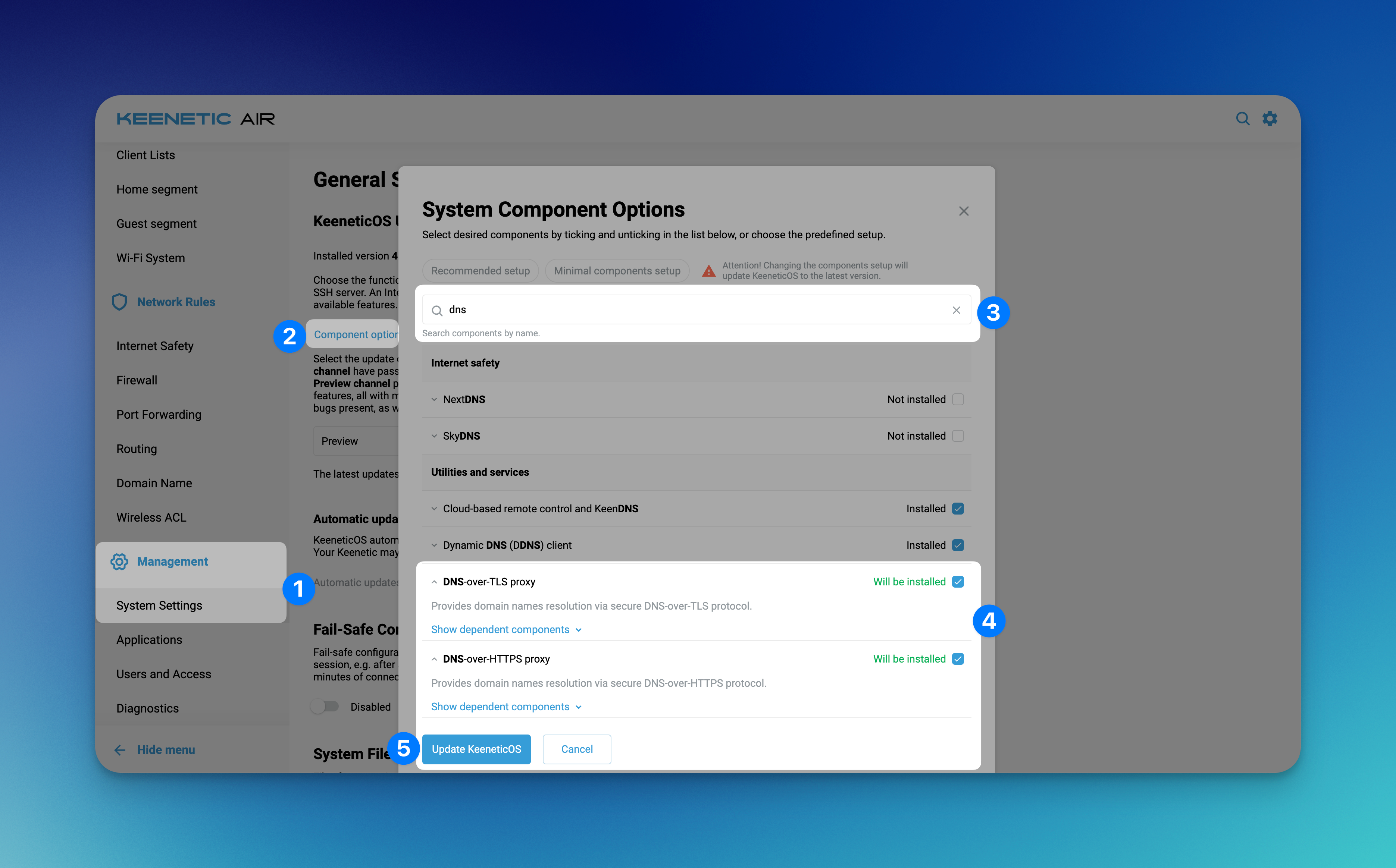Click the search magnifier icon in header

(x=1242, y=119)
